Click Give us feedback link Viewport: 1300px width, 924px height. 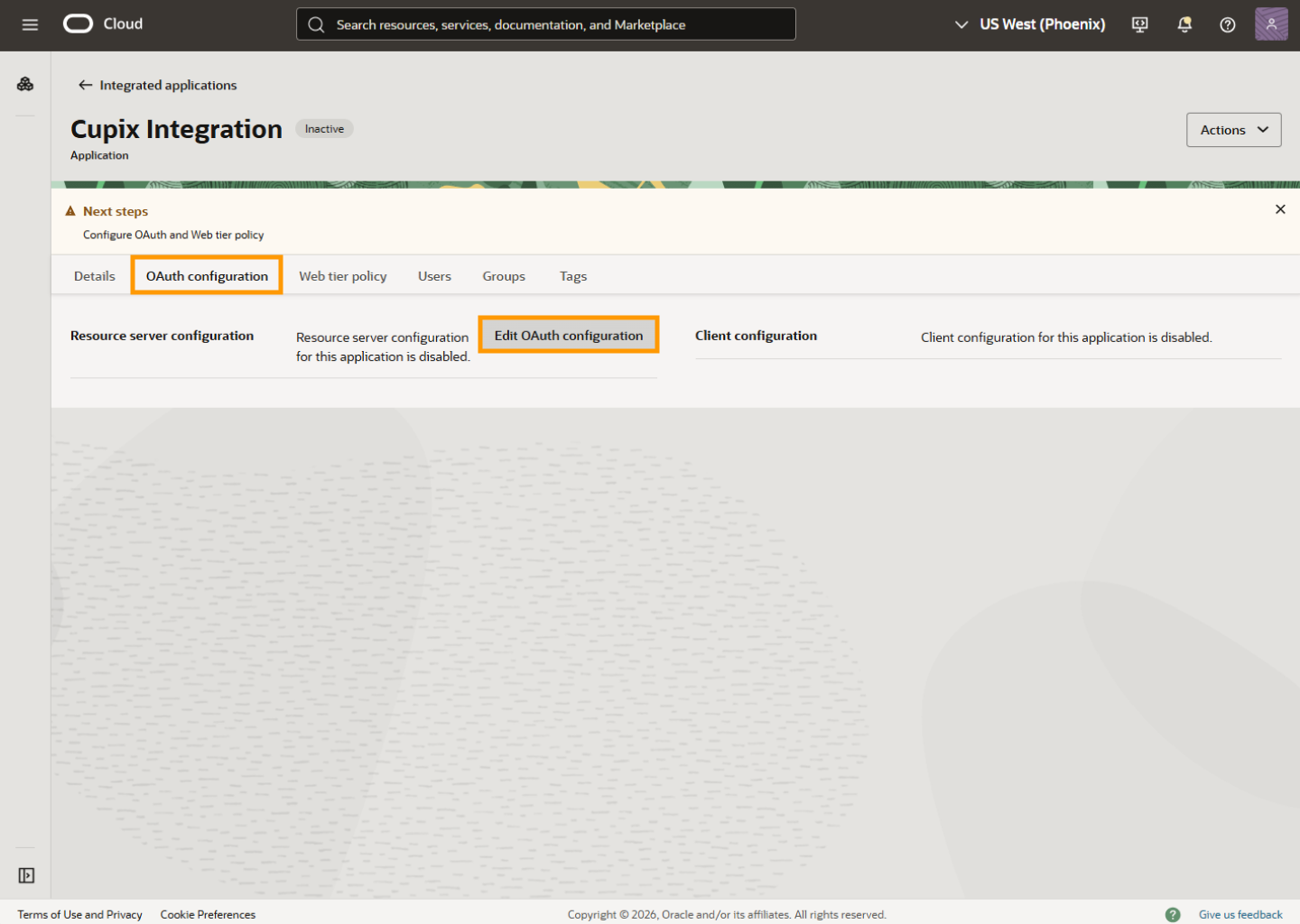pos(1240,914)
